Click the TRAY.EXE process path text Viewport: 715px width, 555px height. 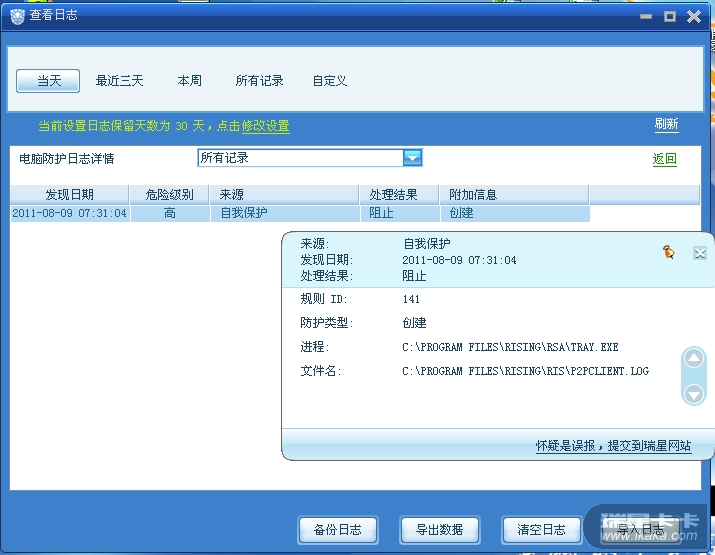(x=510, y=348)
